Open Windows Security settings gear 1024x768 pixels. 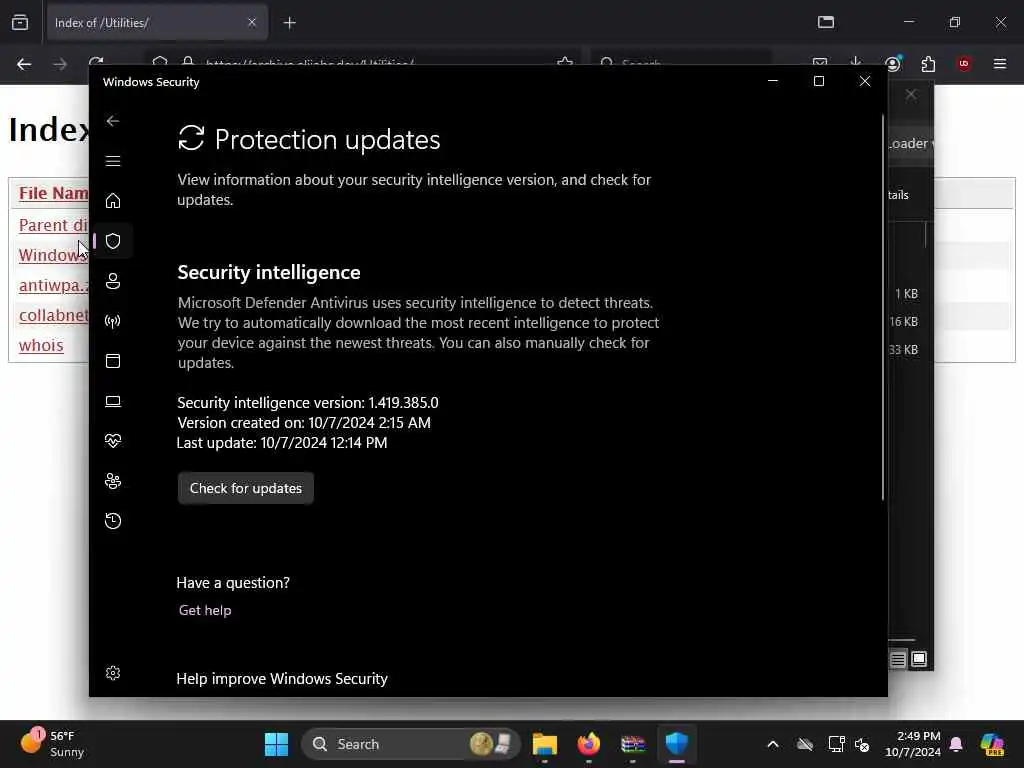pyautogui.click(x=113, y=673)
